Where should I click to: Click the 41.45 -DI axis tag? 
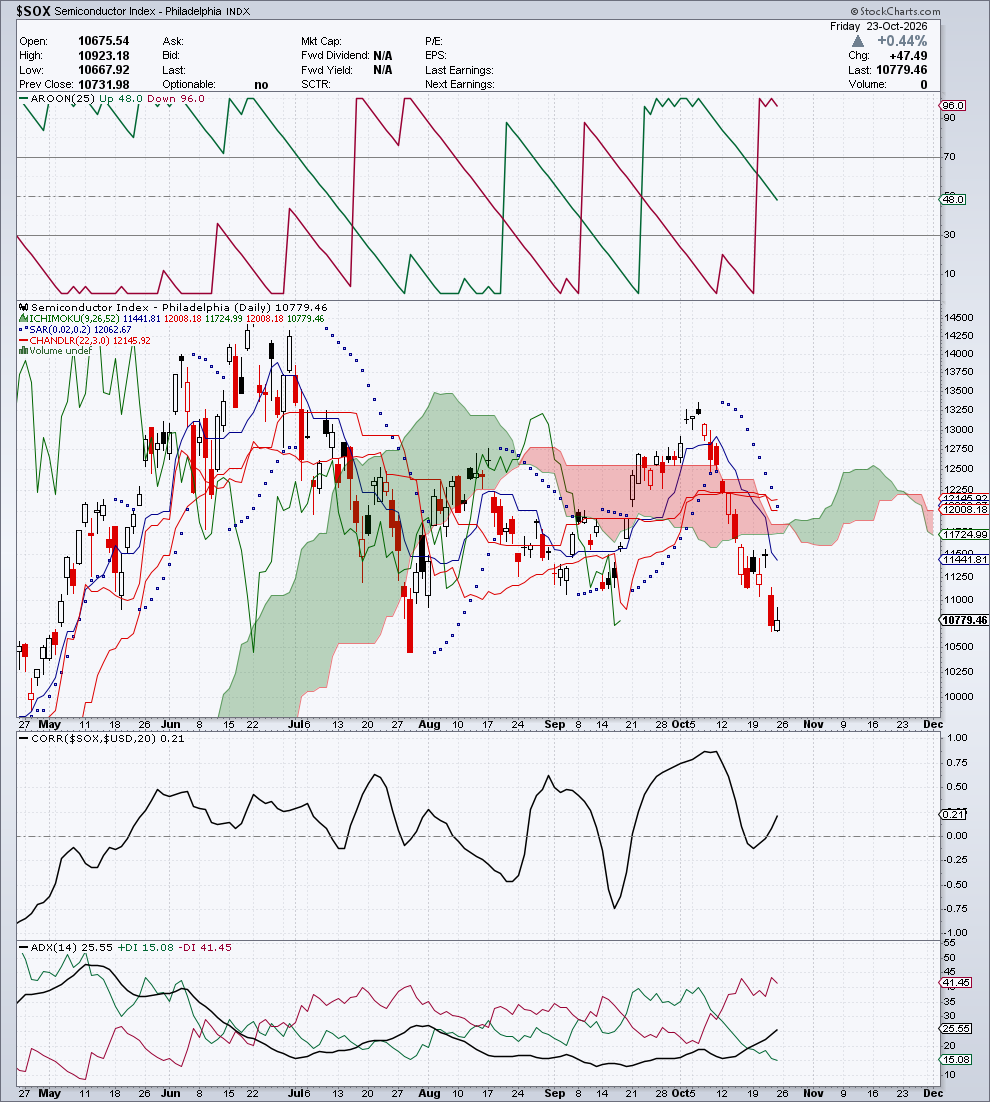[956, 983]
